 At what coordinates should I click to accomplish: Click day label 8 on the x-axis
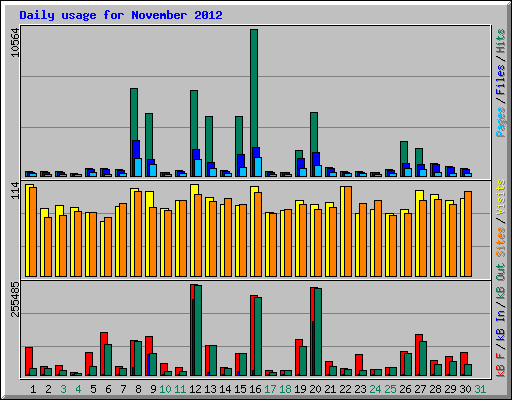click(138, 389)
